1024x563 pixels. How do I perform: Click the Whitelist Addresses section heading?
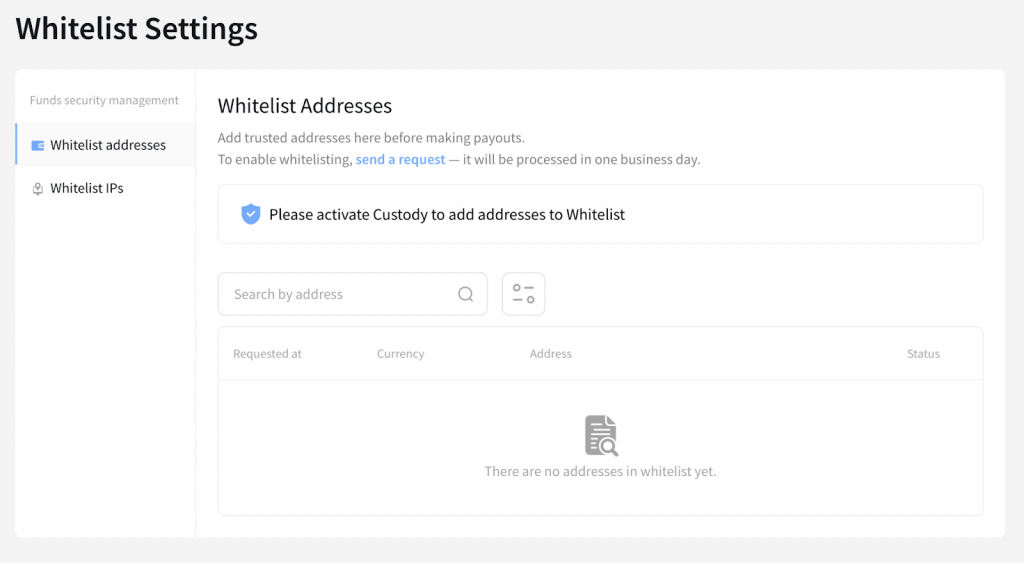pos(305,106)
